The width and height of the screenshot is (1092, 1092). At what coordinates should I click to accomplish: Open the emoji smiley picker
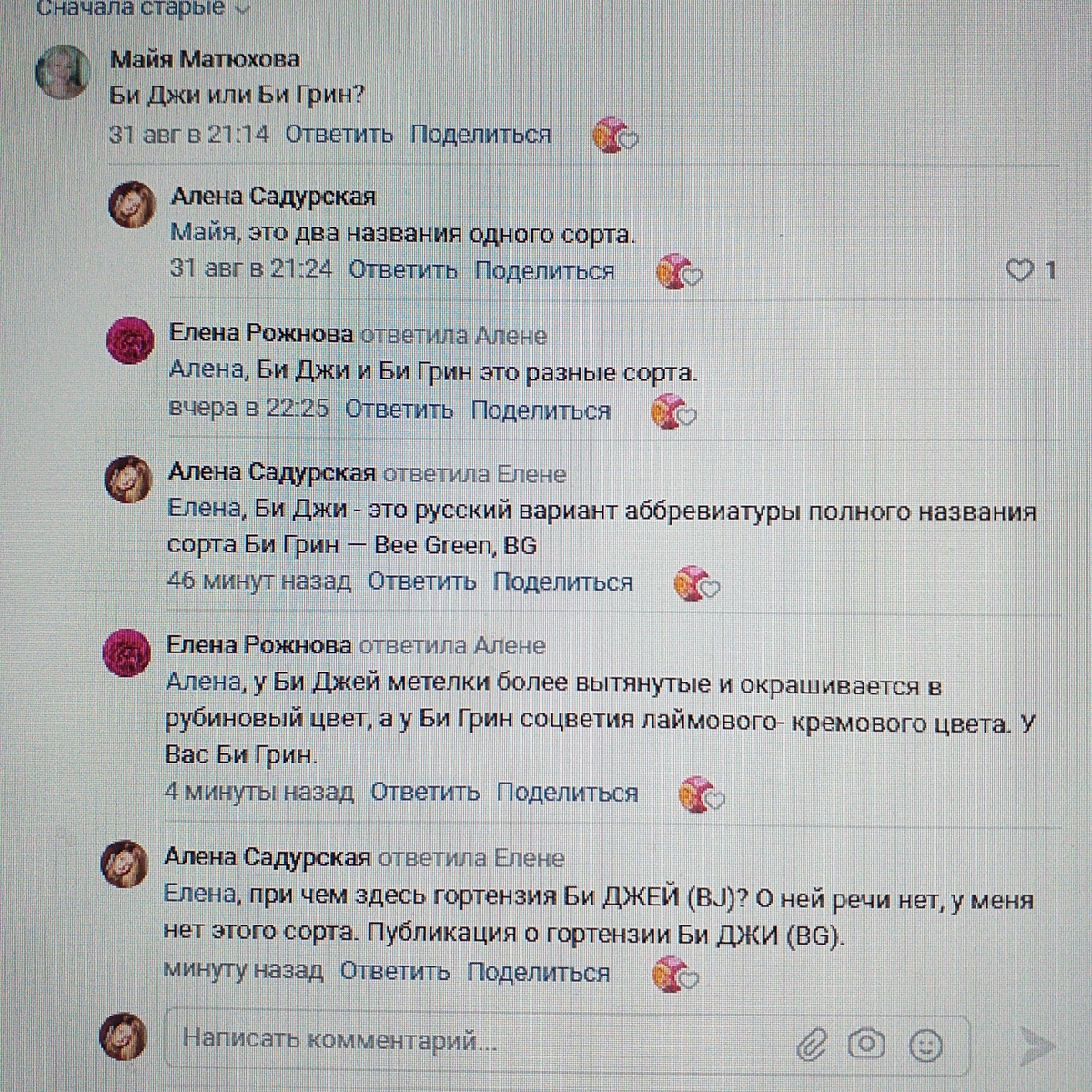point(925,1045)
